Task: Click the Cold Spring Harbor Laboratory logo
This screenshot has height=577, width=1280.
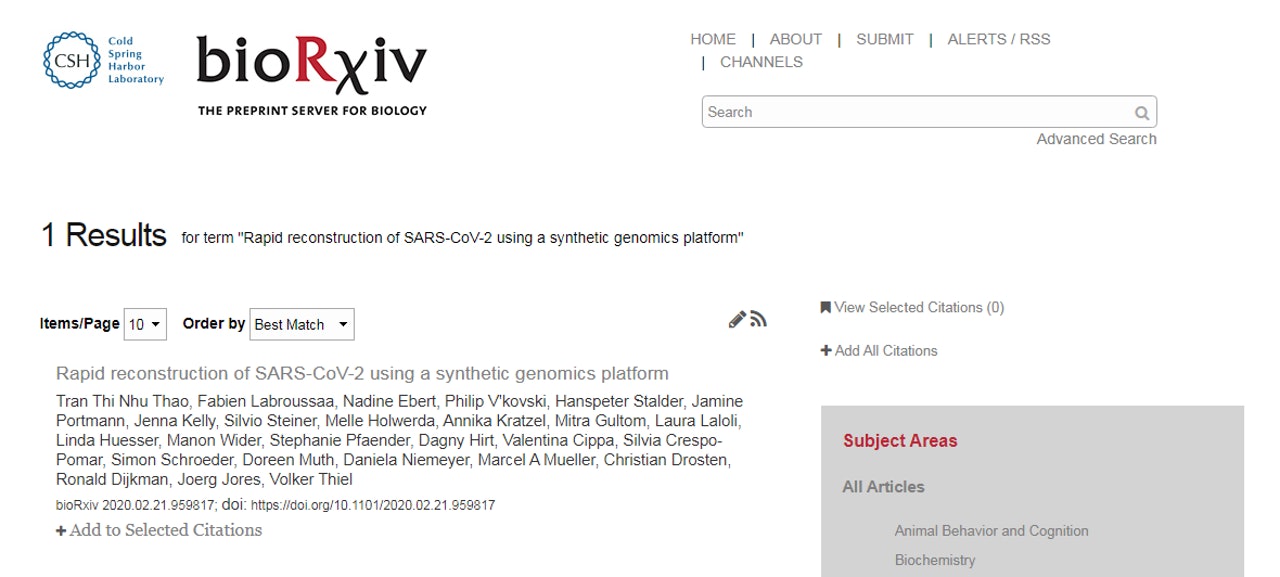Action: coord(103,60)
